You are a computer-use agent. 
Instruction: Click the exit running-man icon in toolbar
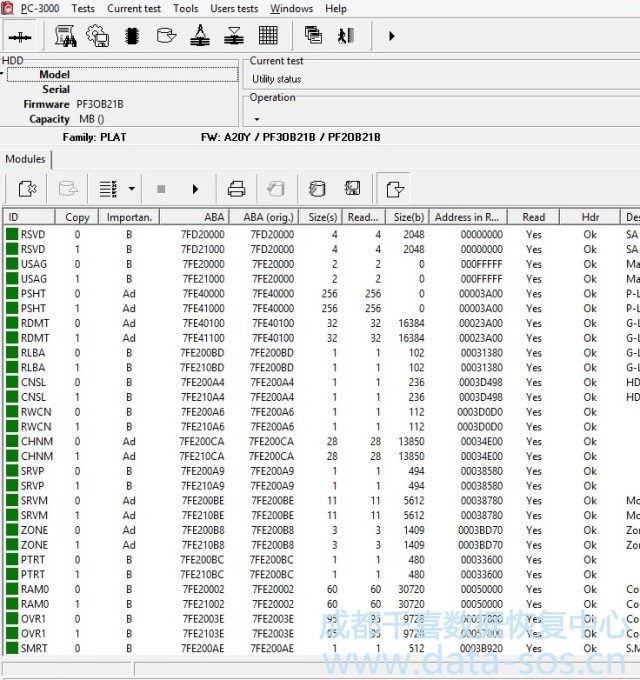(346, 36)
